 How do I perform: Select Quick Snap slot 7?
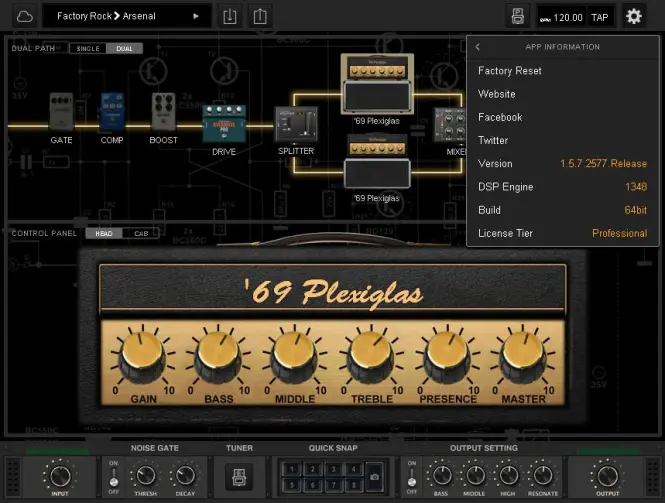pyautogui.click(x=333, y=484)
